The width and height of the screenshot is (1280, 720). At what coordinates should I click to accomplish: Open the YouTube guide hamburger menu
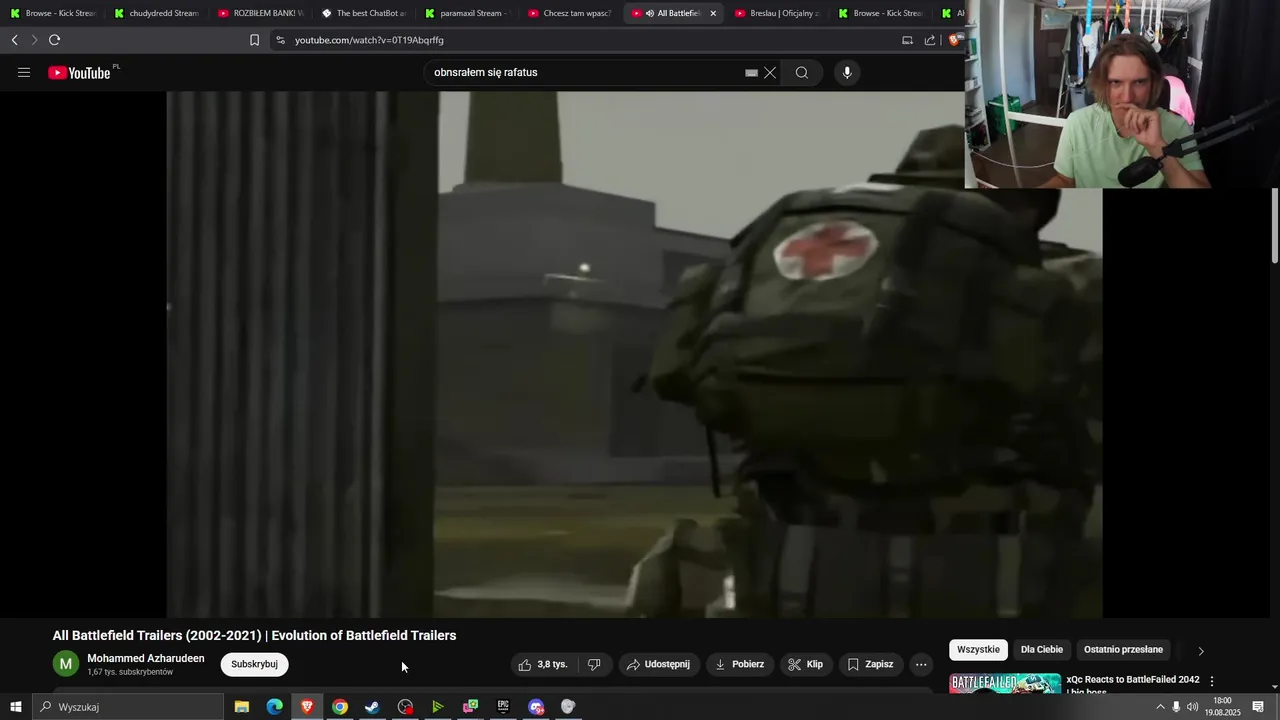(24, 73)
